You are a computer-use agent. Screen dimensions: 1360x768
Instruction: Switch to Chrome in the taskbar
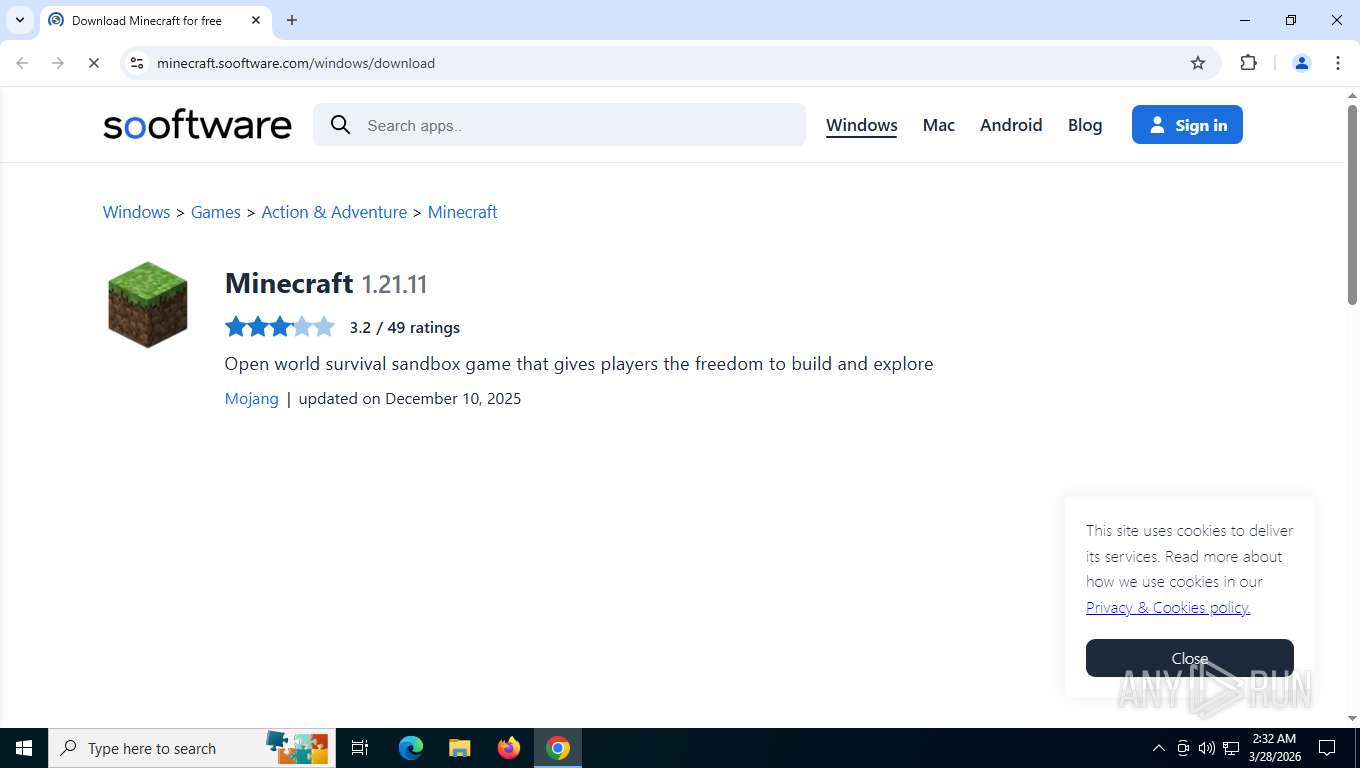pos(558,748)
